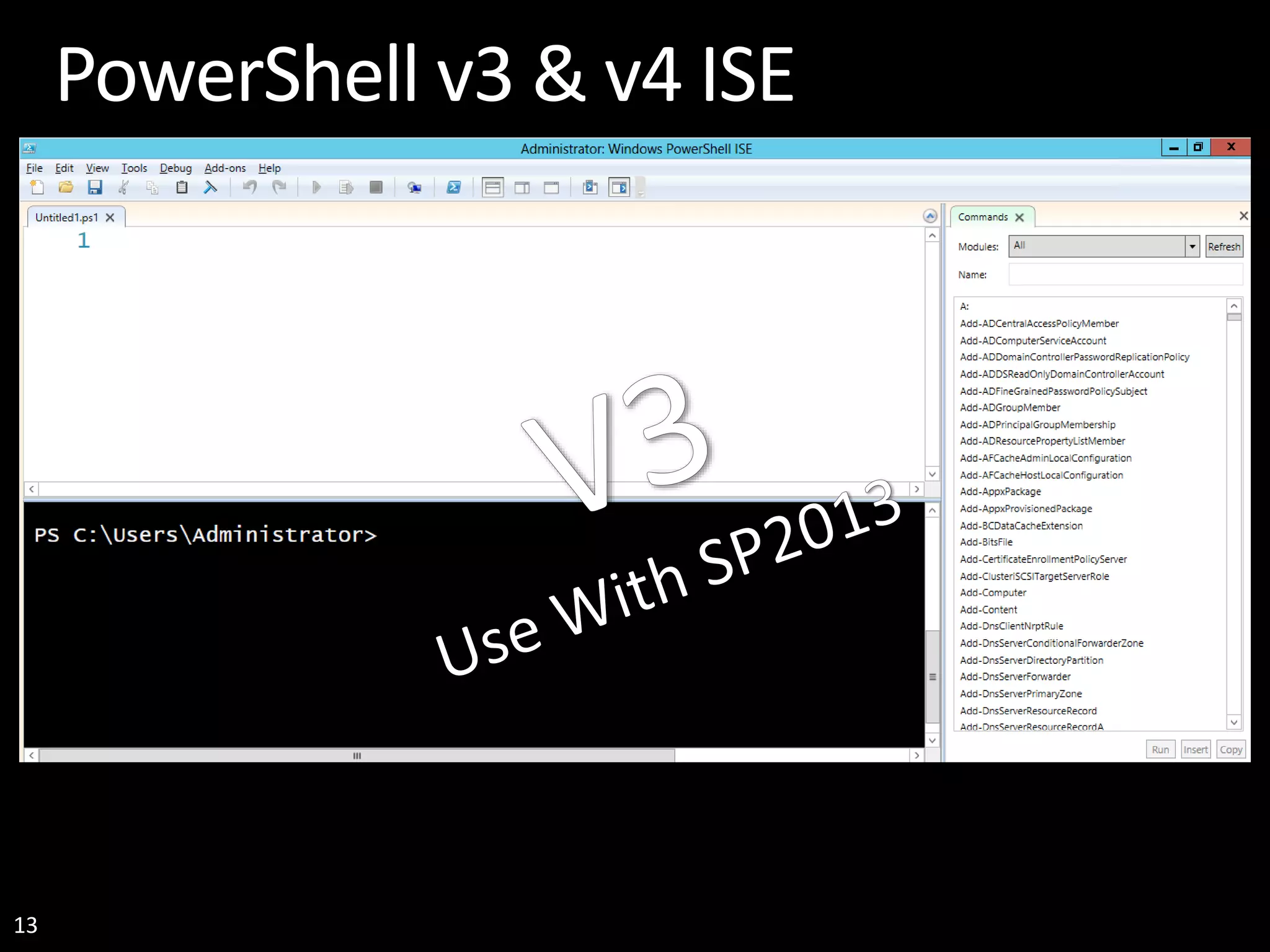The width and height of the screenshot is (1270, 952).
Task: Open the Debug menu
Action: point(175,168)
